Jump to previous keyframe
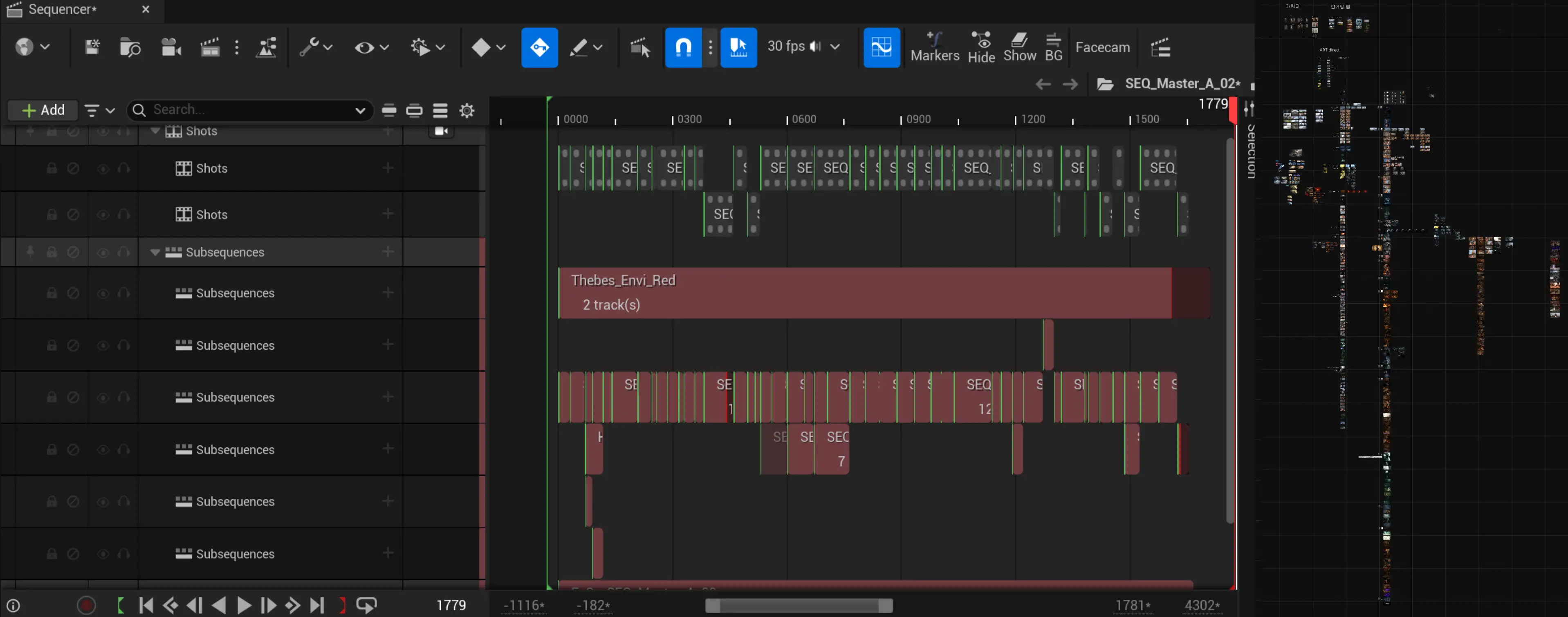Viewport: 1568px width, 617px height. [171, 605]
